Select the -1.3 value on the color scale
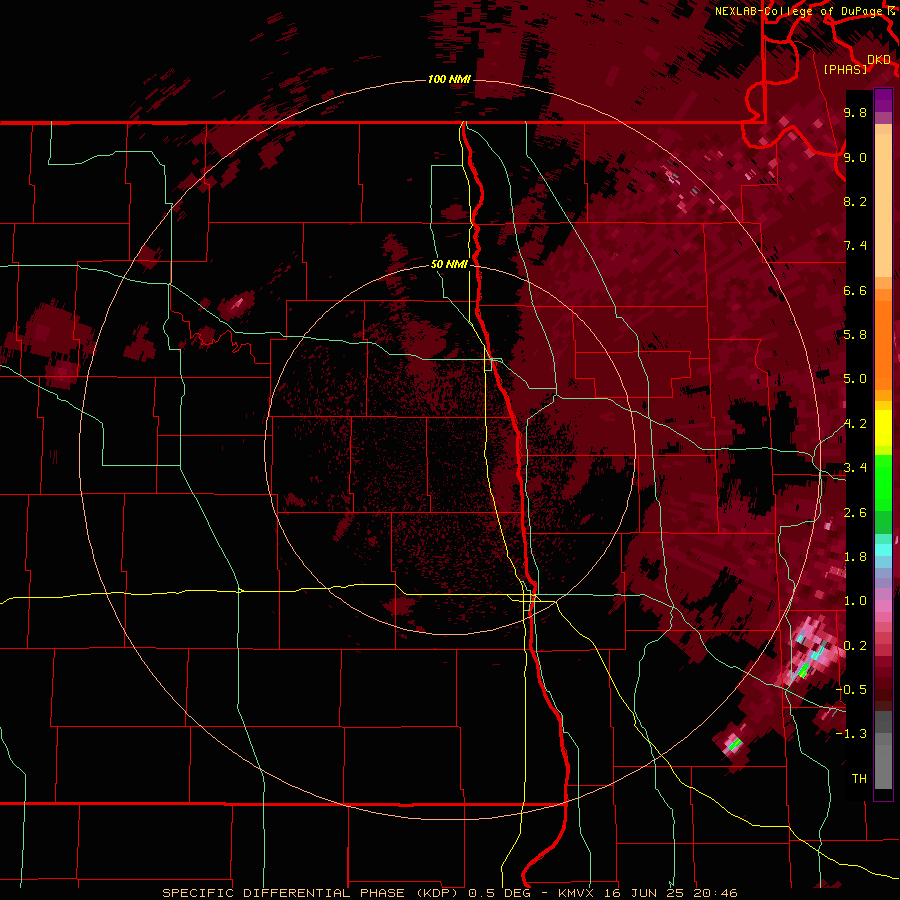Screen dimensions: 900x900 851,734
